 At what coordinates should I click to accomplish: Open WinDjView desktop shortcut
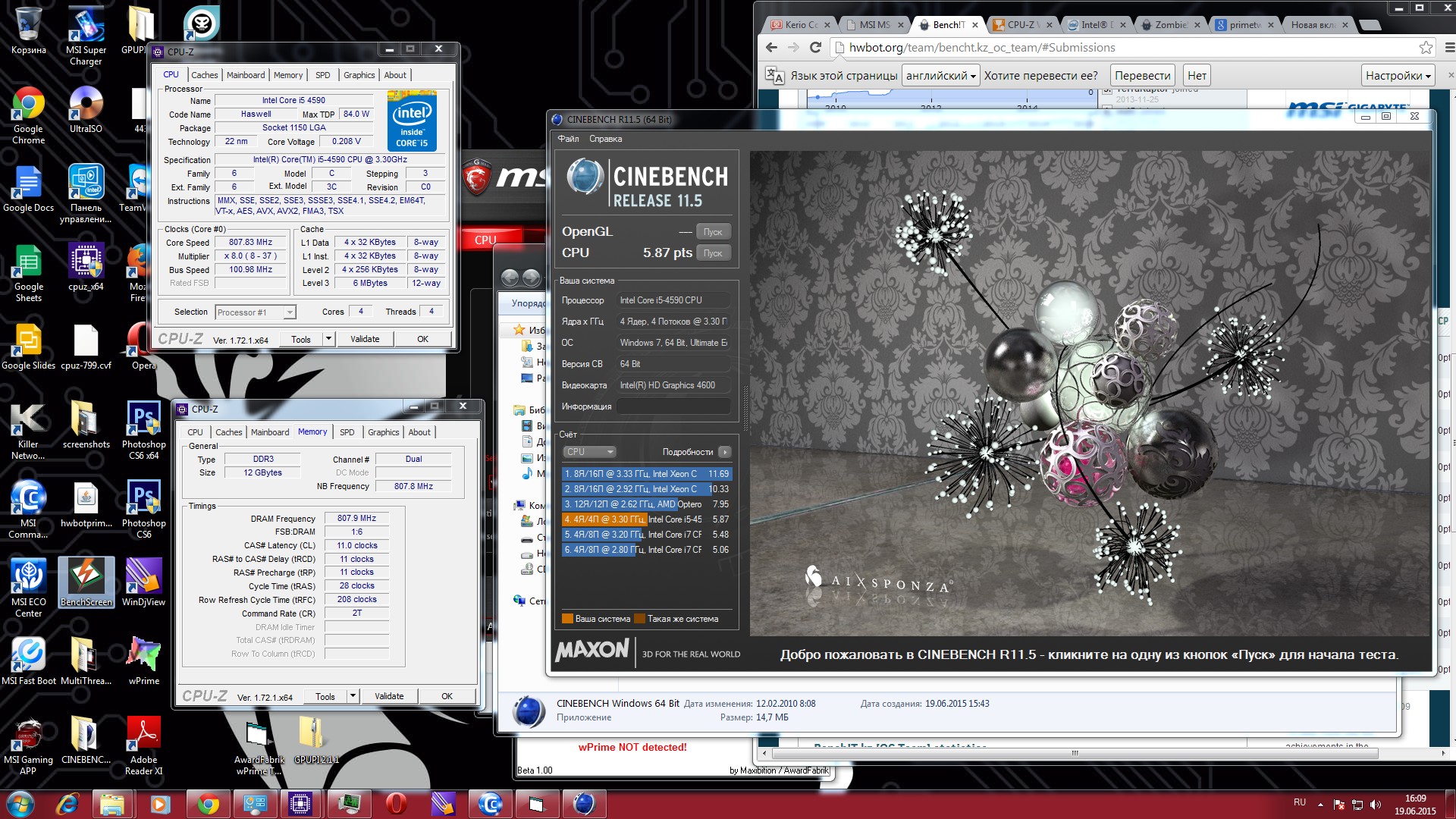(143, 583)
